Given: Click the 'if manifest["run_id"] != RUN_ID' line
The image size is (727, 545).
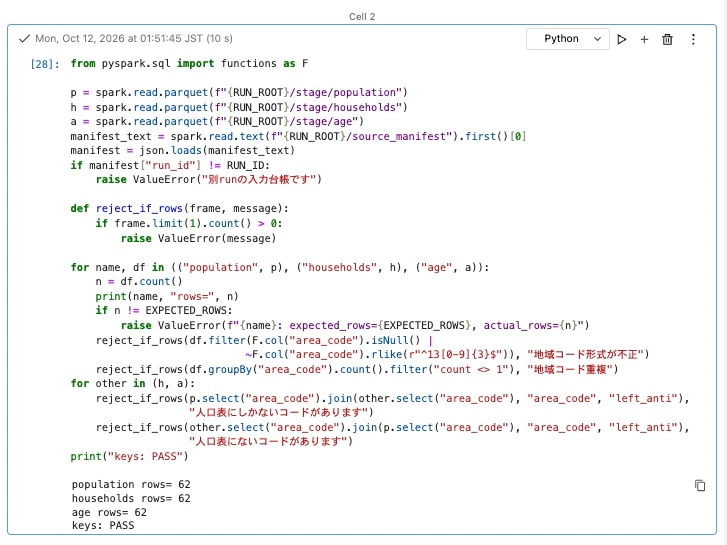Looking at the screenshot, I should [x=170, y=165].
